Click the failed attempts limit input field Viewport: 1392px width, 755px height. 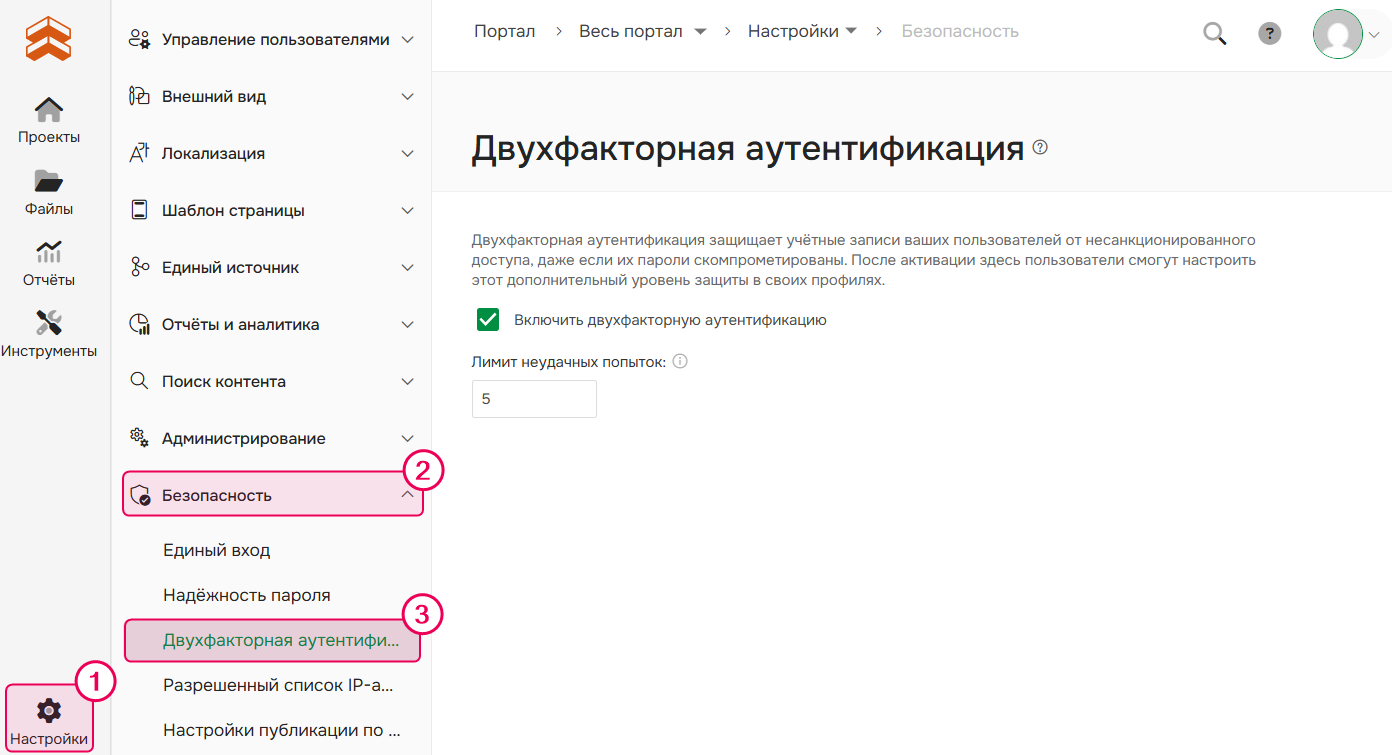pos(534,398)
